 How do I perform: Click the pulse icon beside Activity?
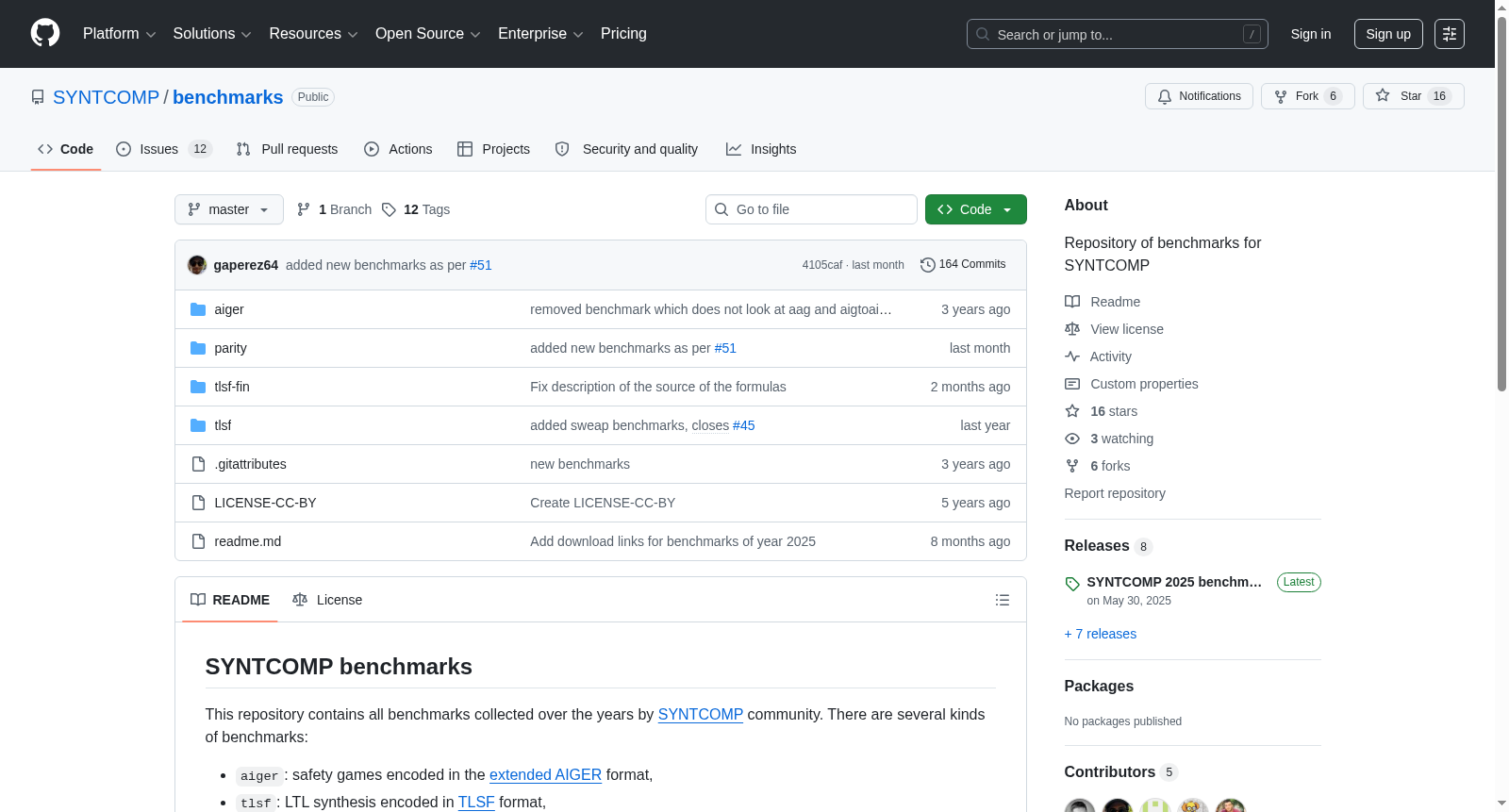1072,356
